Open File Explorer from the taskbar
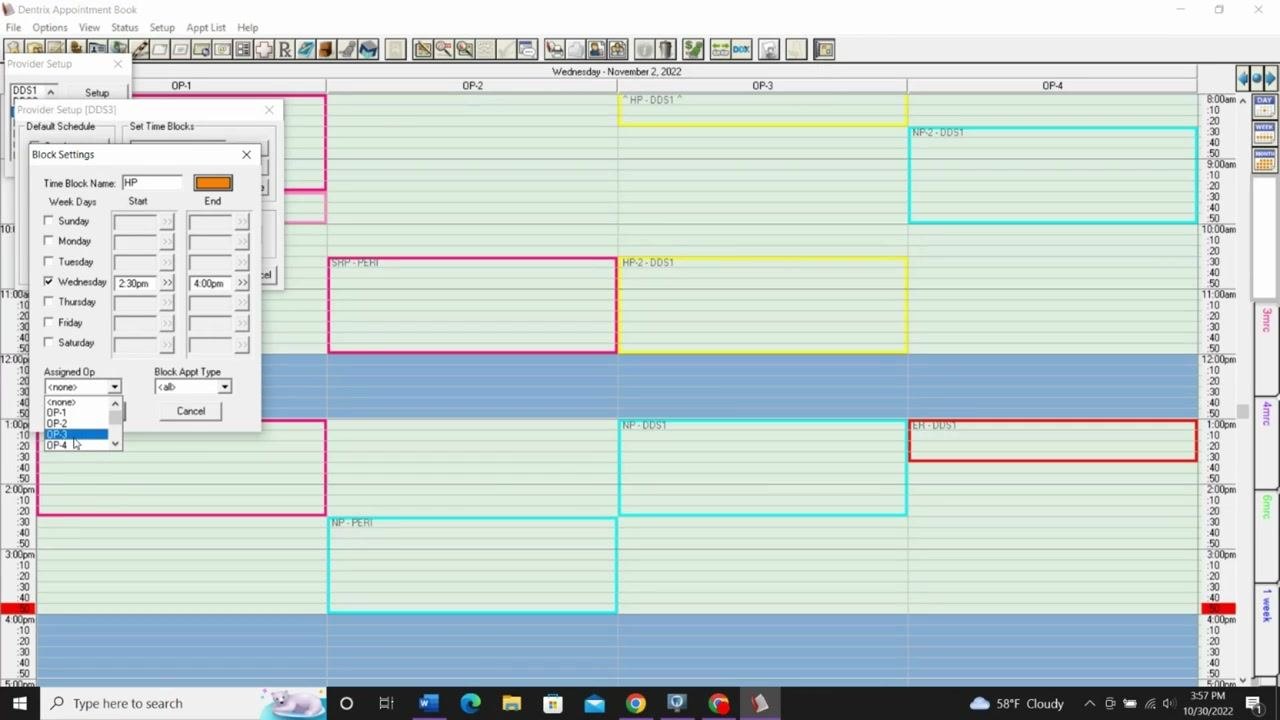The height and width of the screenshot is (720, 1280). (511, 703)
